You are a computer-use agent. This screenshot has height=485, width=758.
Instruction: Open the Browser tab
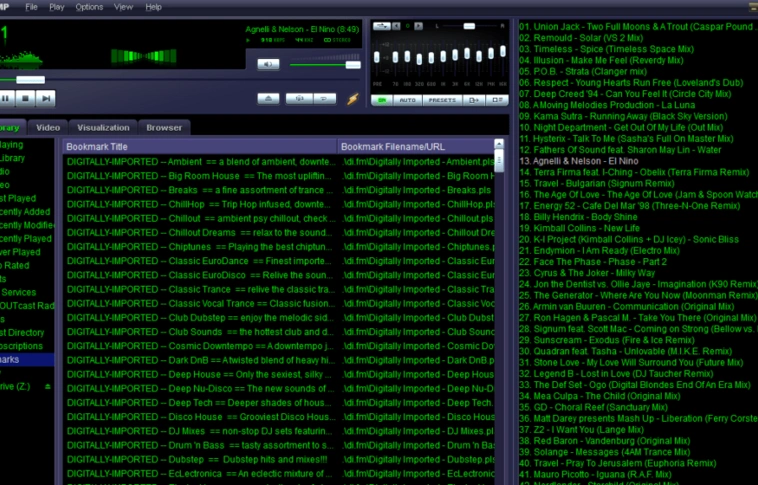tap(164, 128)
